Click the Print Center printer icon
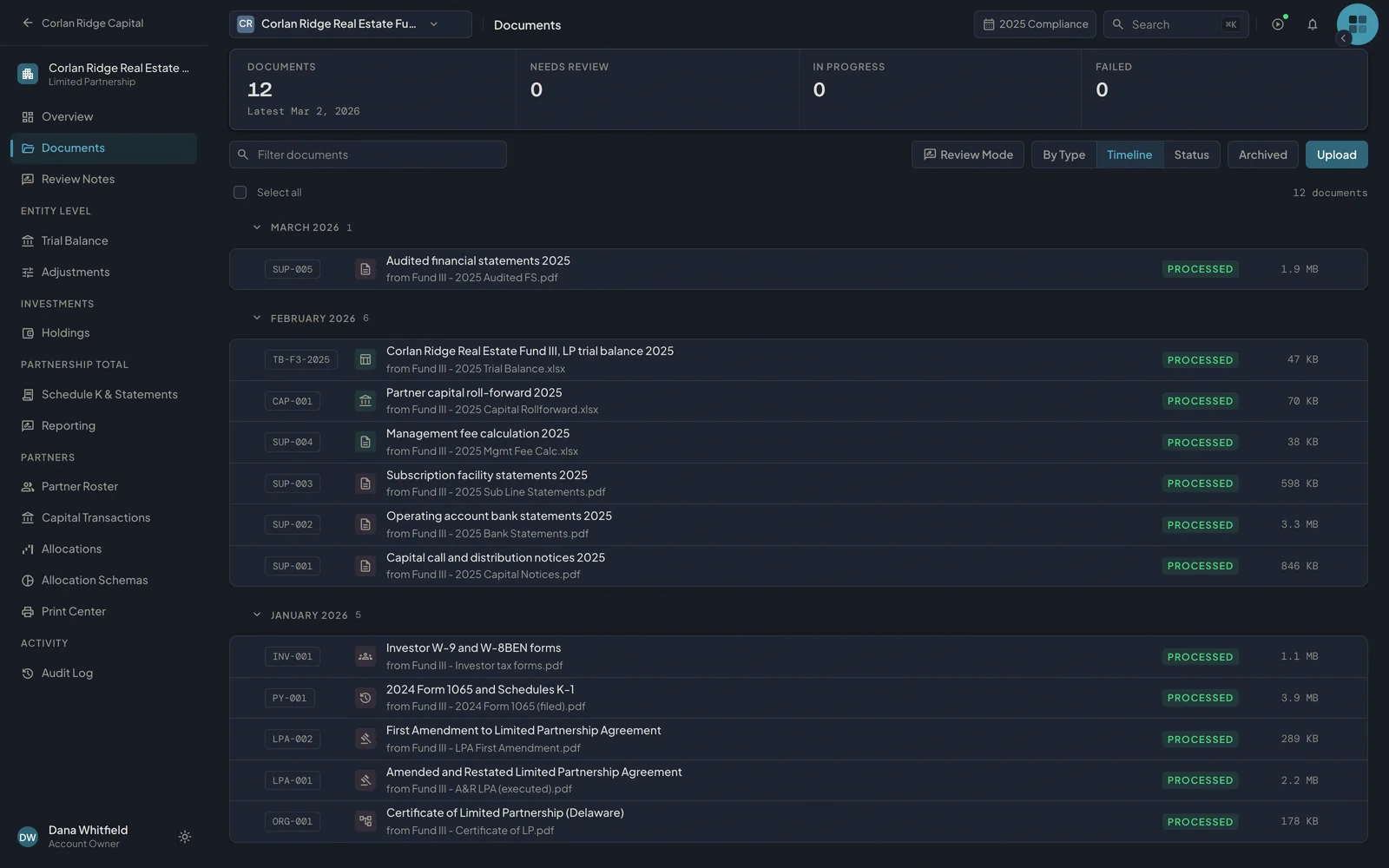This screenshot has width=1389, height=868. pyautogui.click(x=28, y=611)
